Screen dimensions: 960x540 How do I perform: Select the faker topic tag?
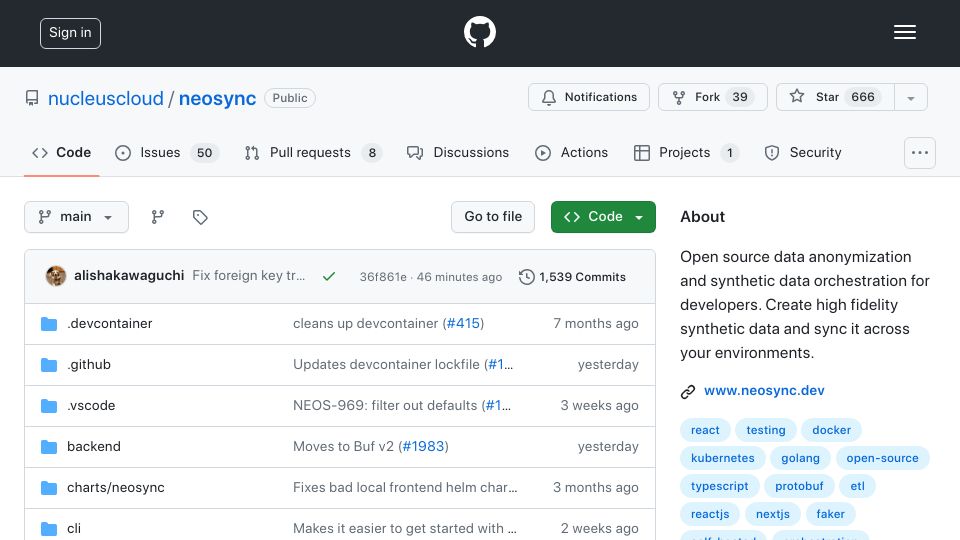[830, 514]
